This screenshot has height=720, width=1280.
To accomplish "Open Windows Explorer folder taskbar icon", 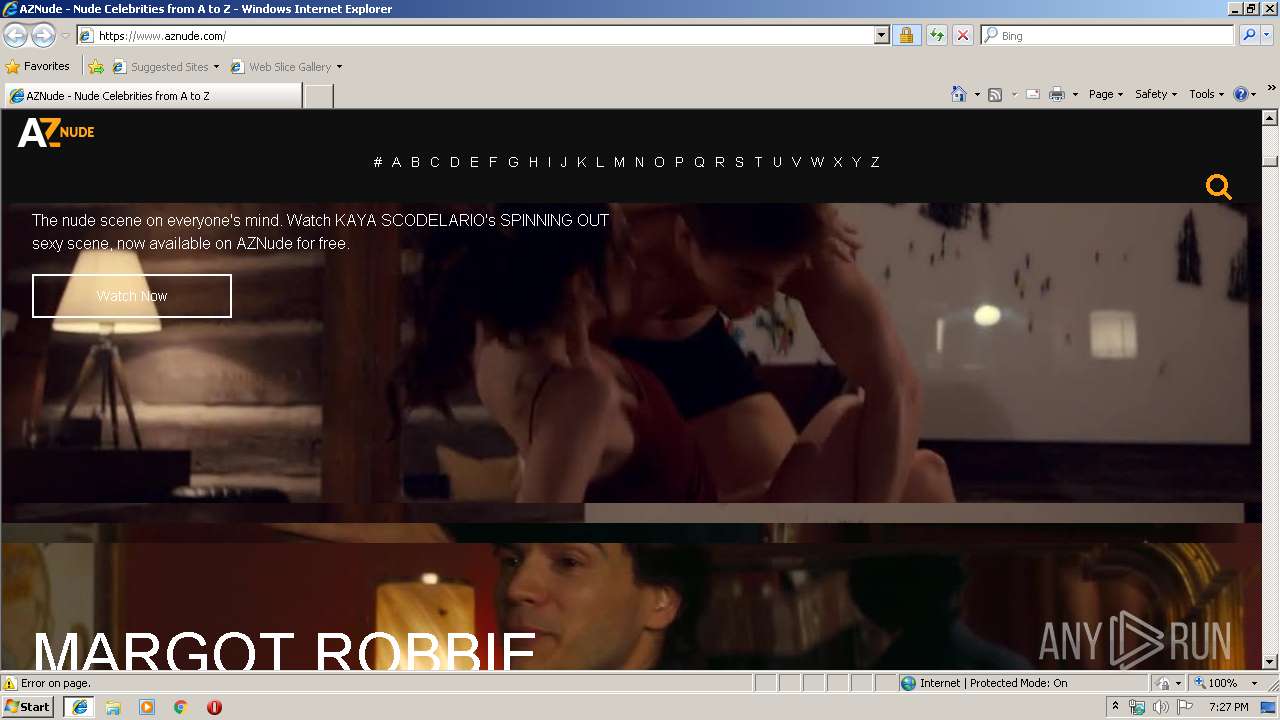I will coord(113,707).
